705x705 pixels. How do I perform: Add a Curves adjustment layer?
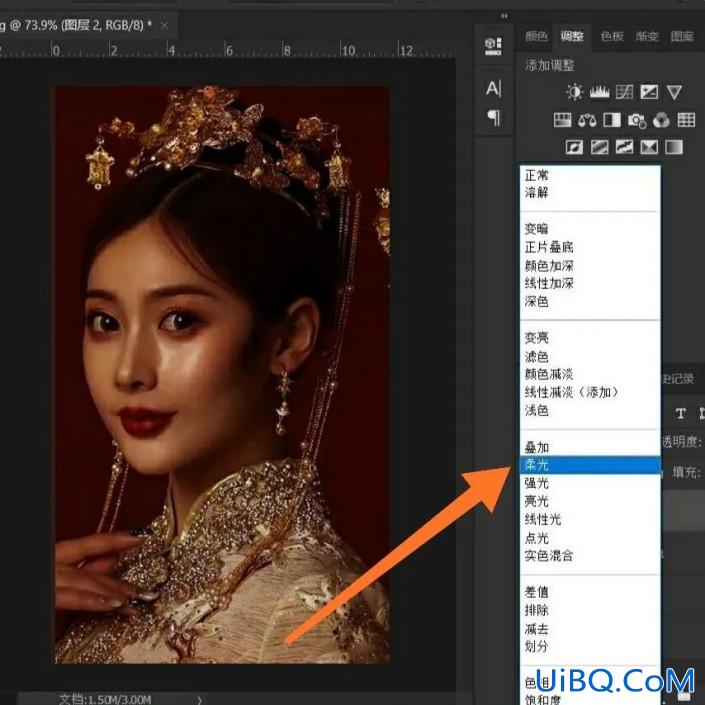click(624, 92)
